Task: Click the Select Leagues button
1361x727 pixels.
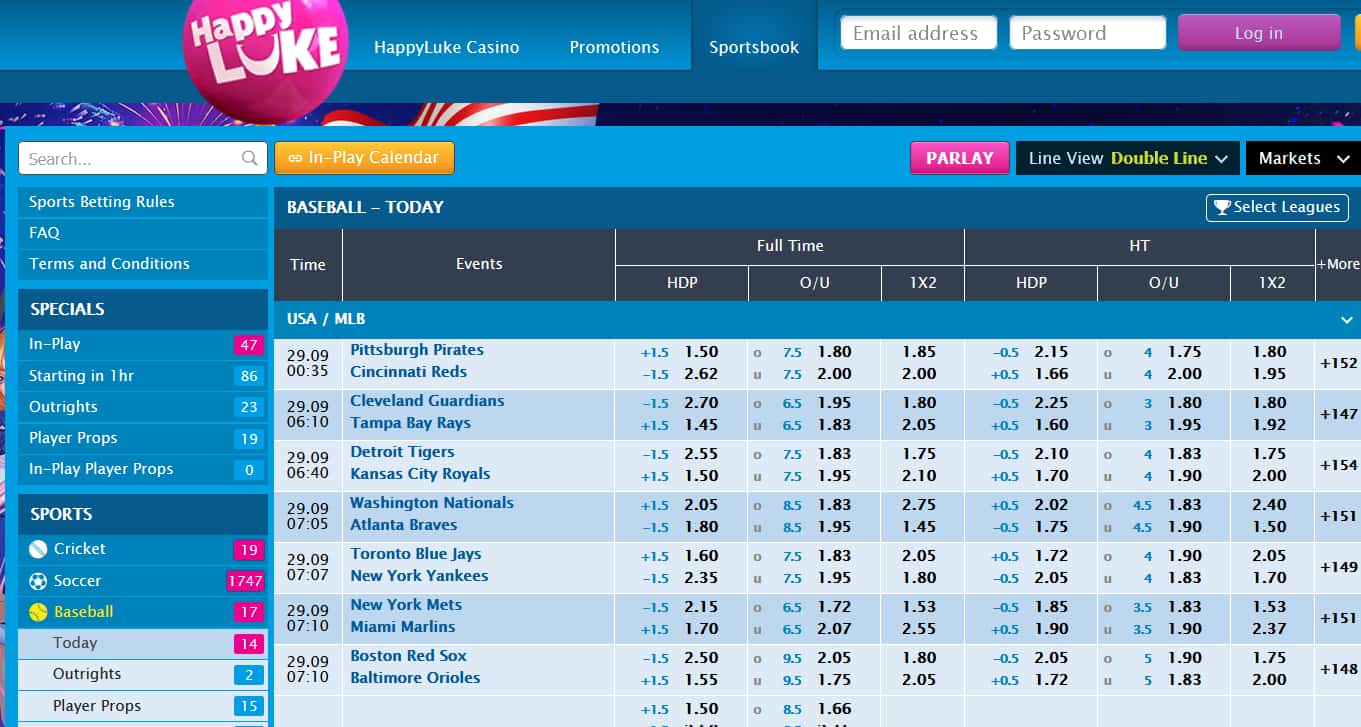Action: click(x=1277, y=207)
